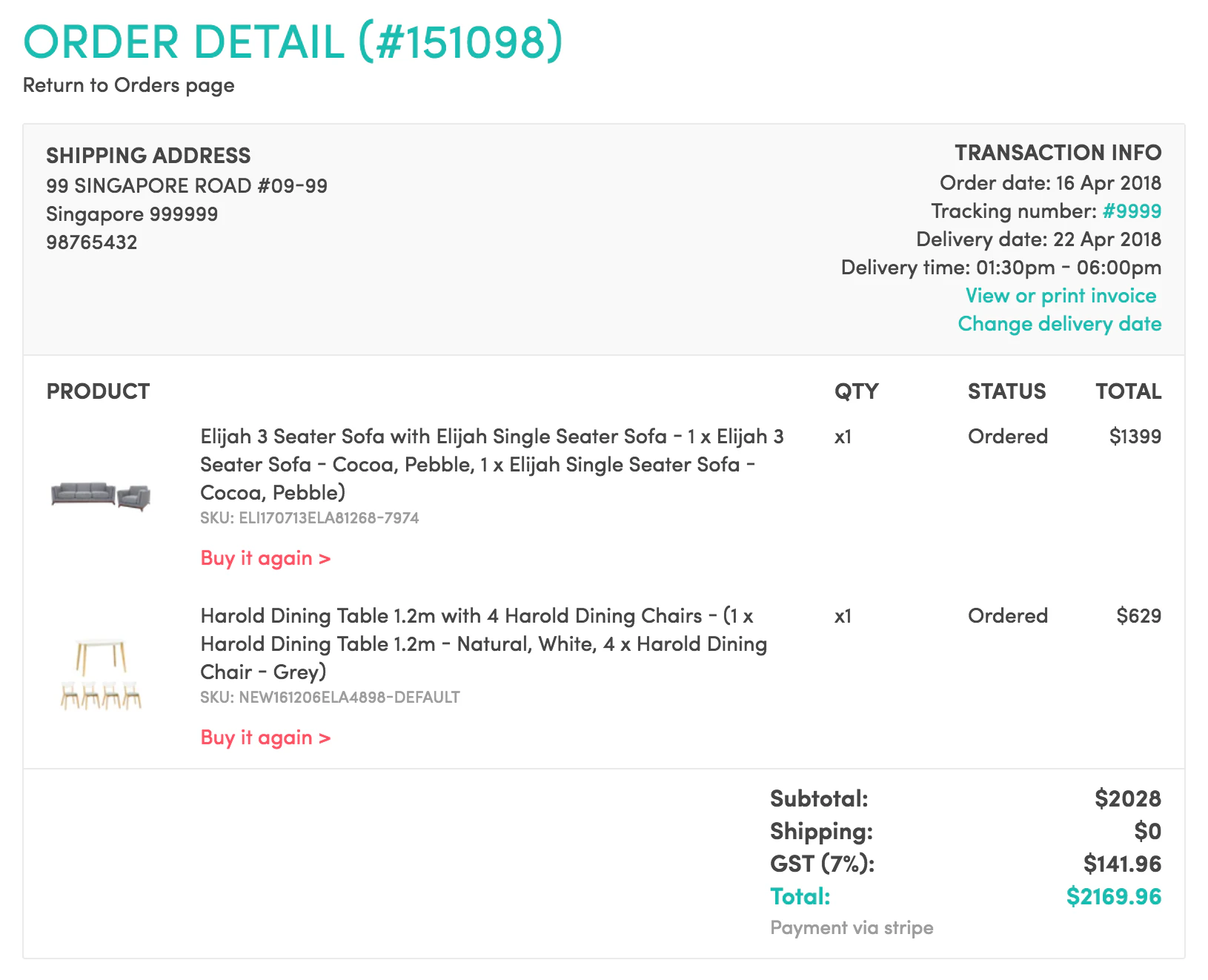1208x980 pixels.
Task: Click the ORDER DETAIL (#151098) heading
Action: click(293, 42)
